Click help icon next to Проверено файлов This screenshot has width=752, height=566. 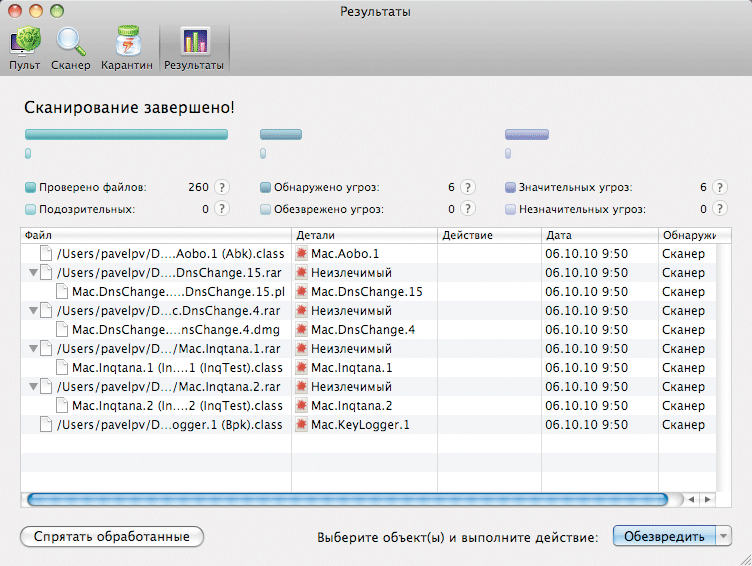click(x=221, y=187)
